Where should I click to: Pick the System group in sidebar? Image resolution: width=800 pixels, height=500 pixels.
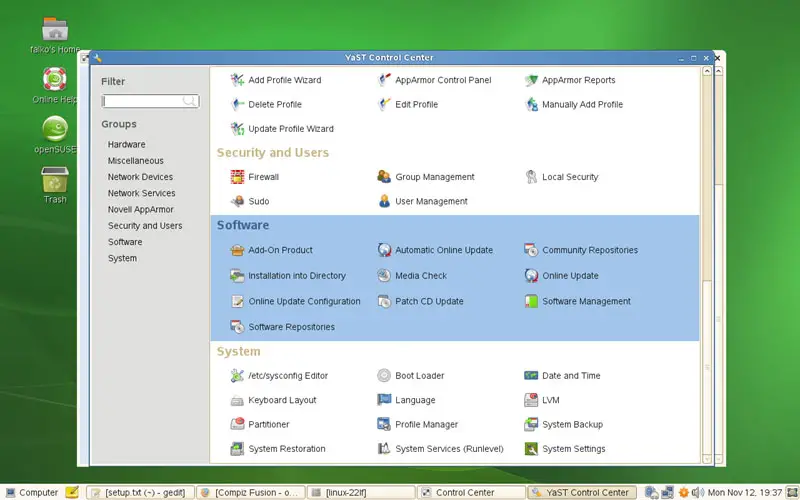[x=122, y=258]
